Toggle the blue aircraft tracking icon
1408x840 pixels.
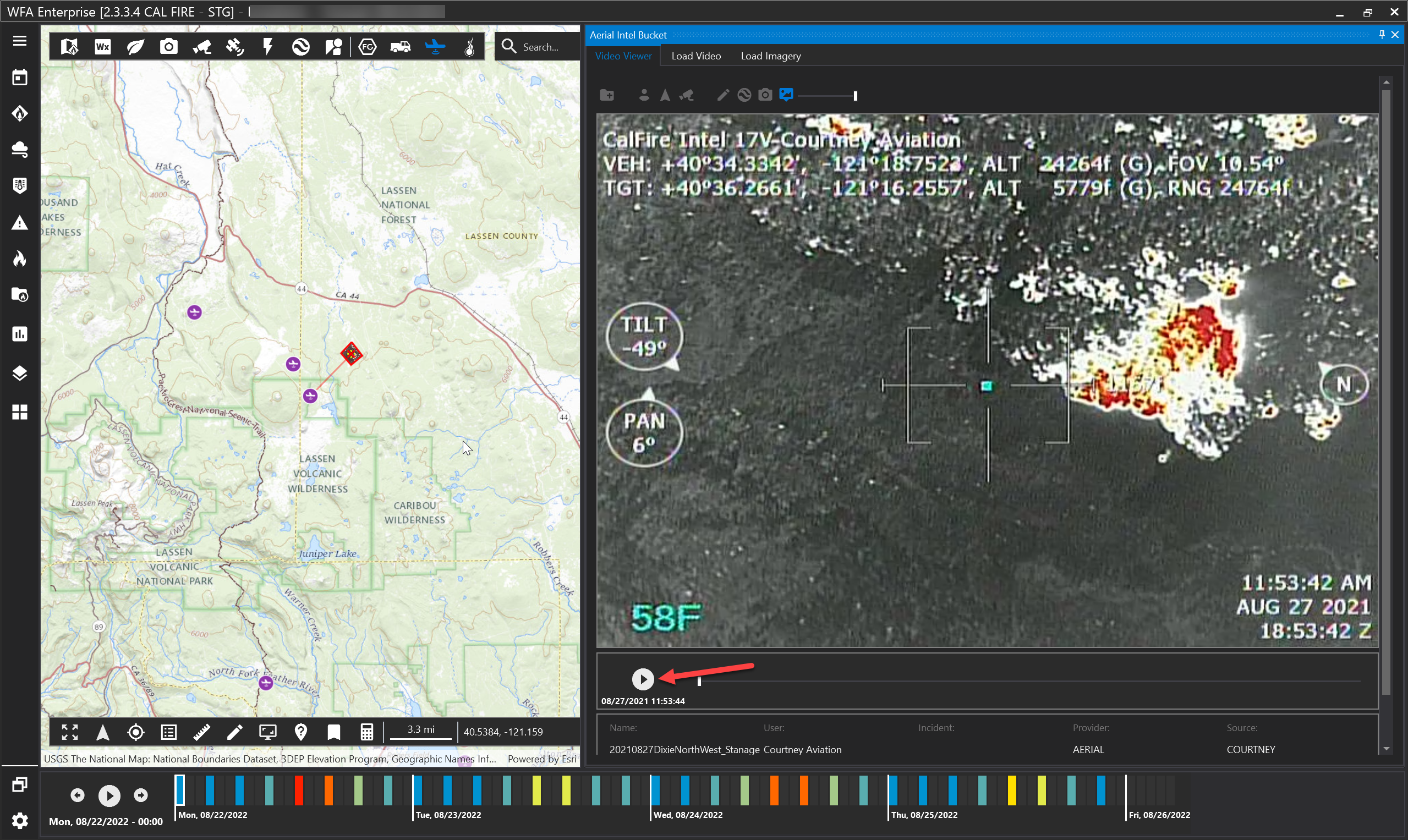pyautogui.click(x=435, y=47)
